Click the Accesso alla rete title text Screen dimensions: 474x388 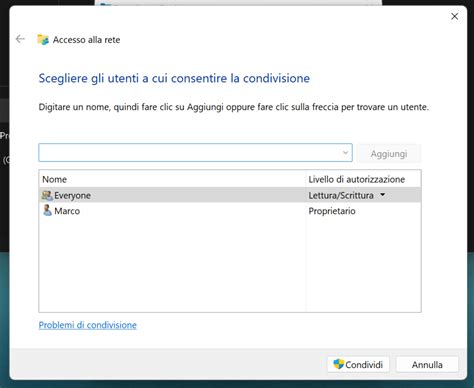tap(86, 40)
